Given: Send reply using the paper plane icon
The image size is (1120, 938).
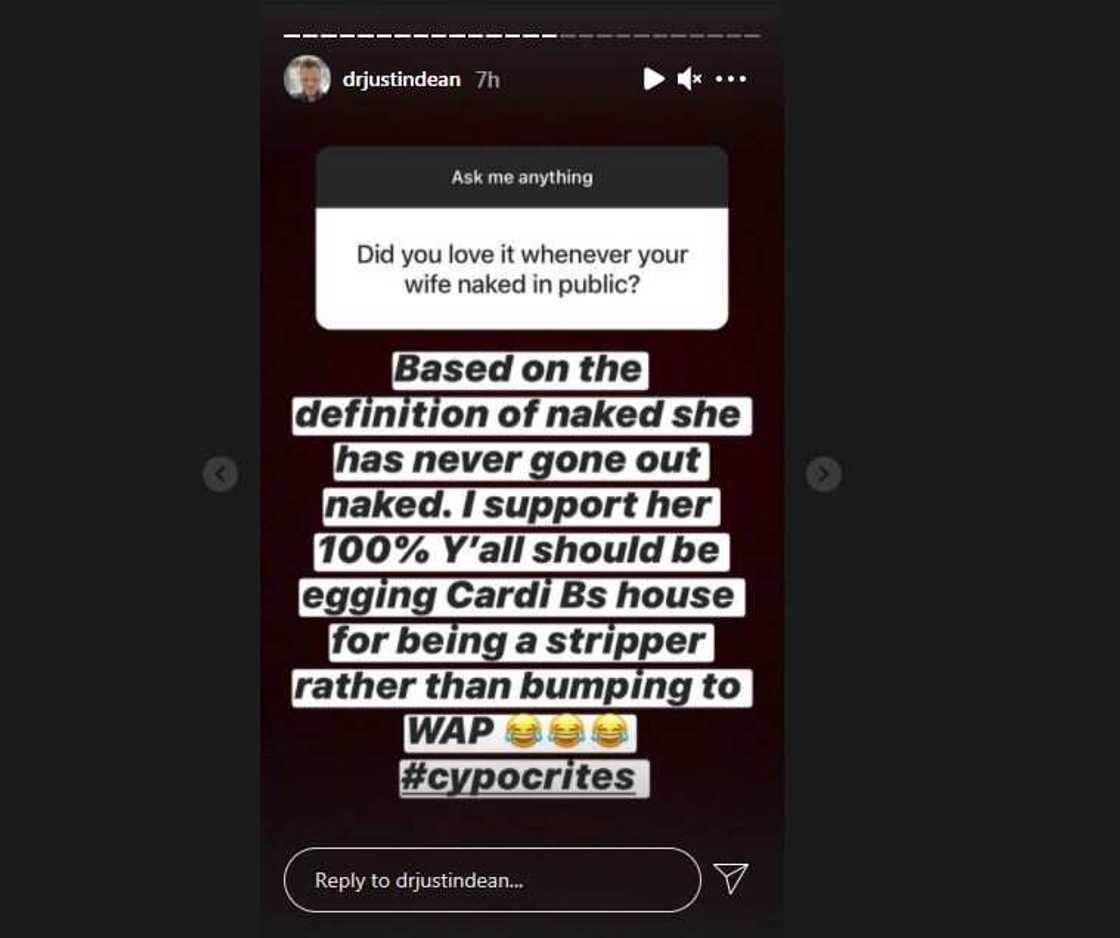Looking at the screenshot, I should (731, 878).
